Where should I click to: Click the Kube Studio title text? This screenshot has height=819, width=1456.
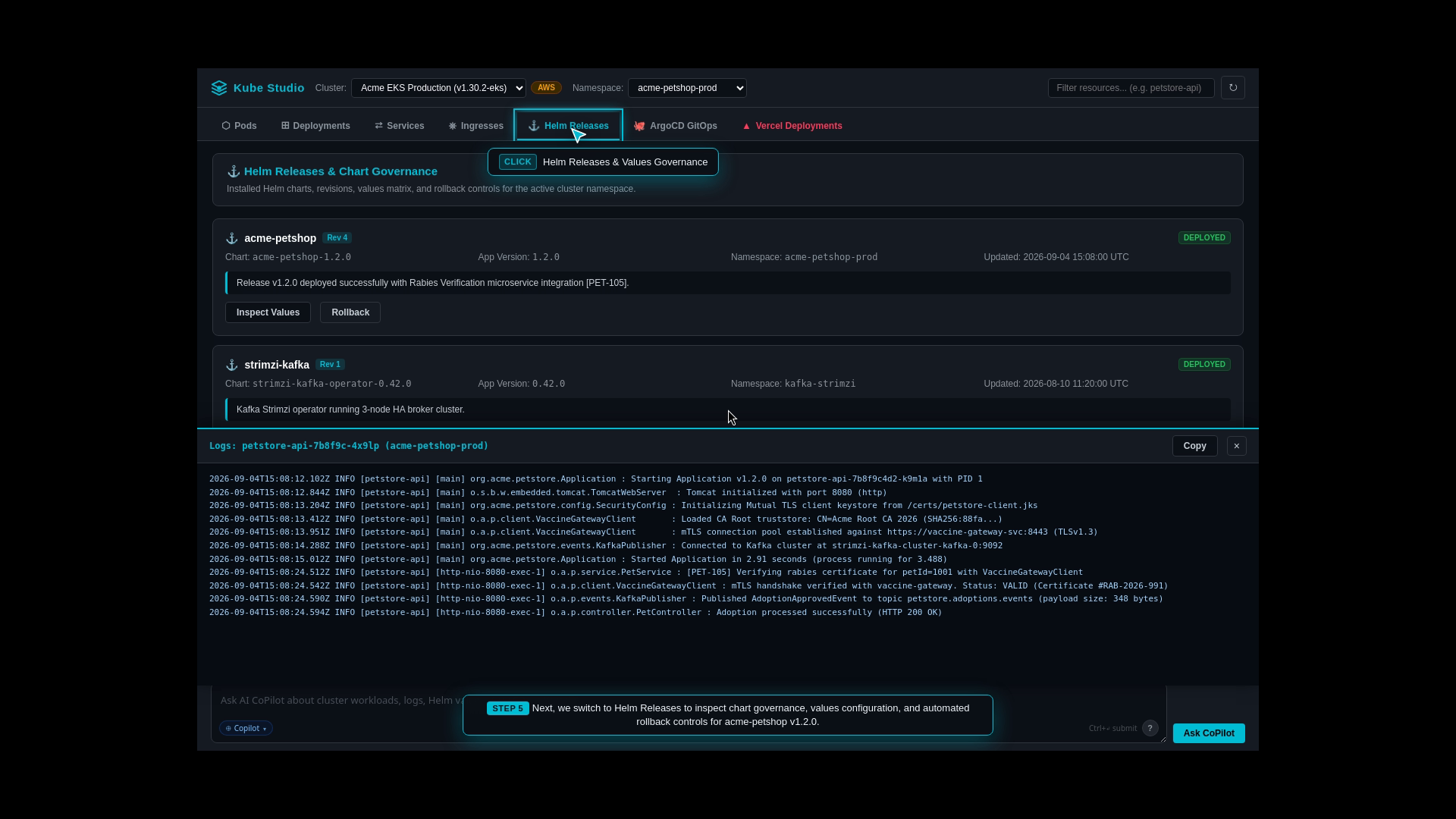tap(268, 88)
